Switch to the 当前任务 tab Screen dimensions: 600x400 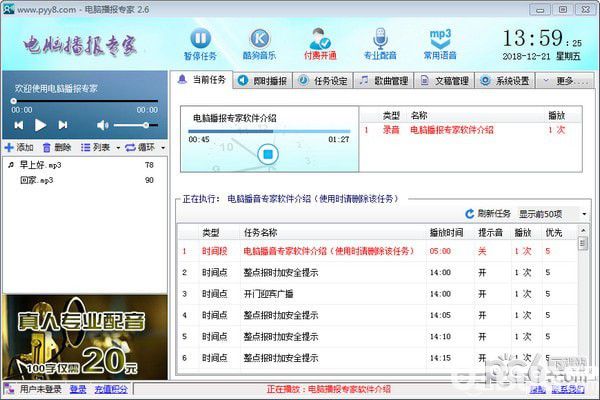pos(202,80)
